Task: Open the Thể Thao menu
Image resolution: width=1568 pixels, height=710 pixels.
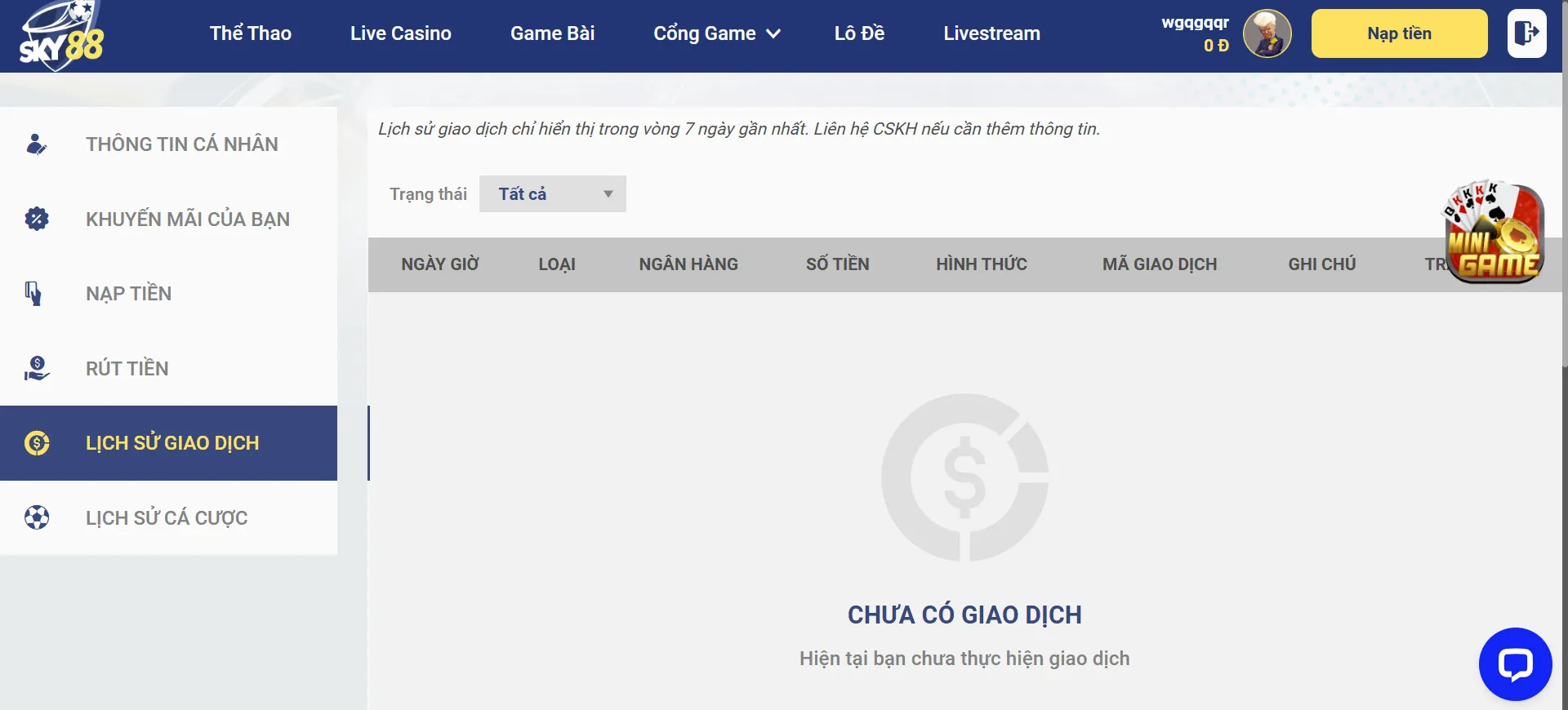Action: tap(250, 33)
